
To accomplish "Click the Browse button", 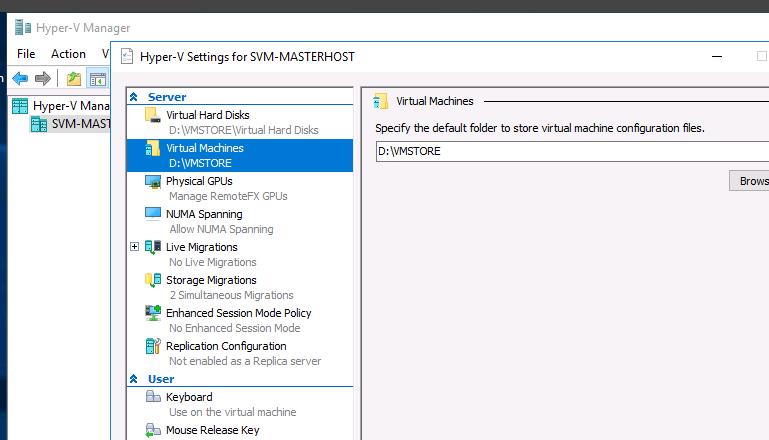I will tap(750, 181).
